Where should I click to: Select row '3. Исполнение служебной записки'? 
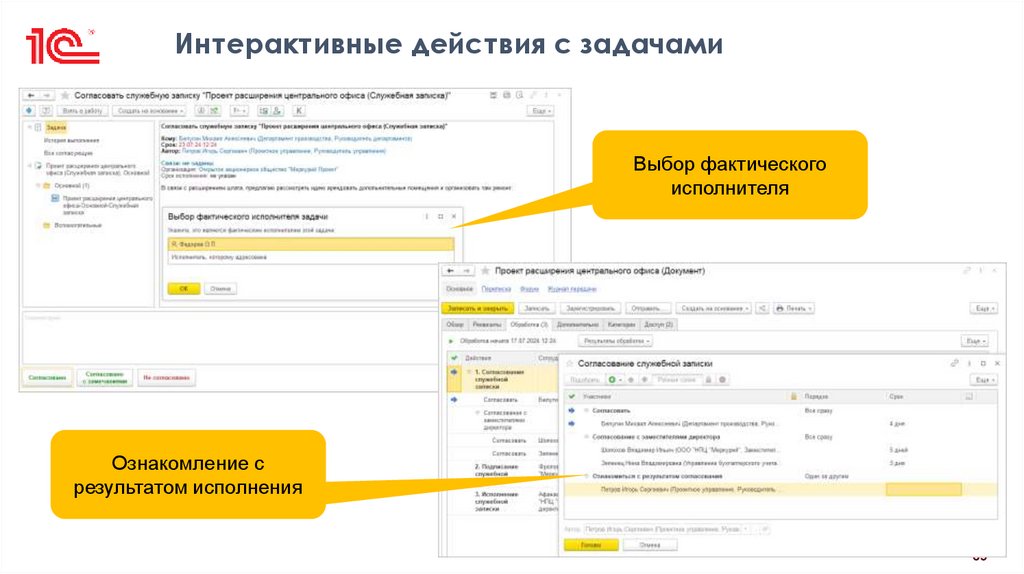click(x=503, y=501)
